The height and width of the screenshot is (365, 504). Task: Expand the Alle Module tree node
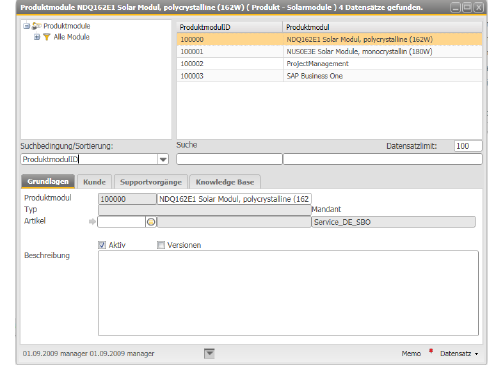(37, 37)
